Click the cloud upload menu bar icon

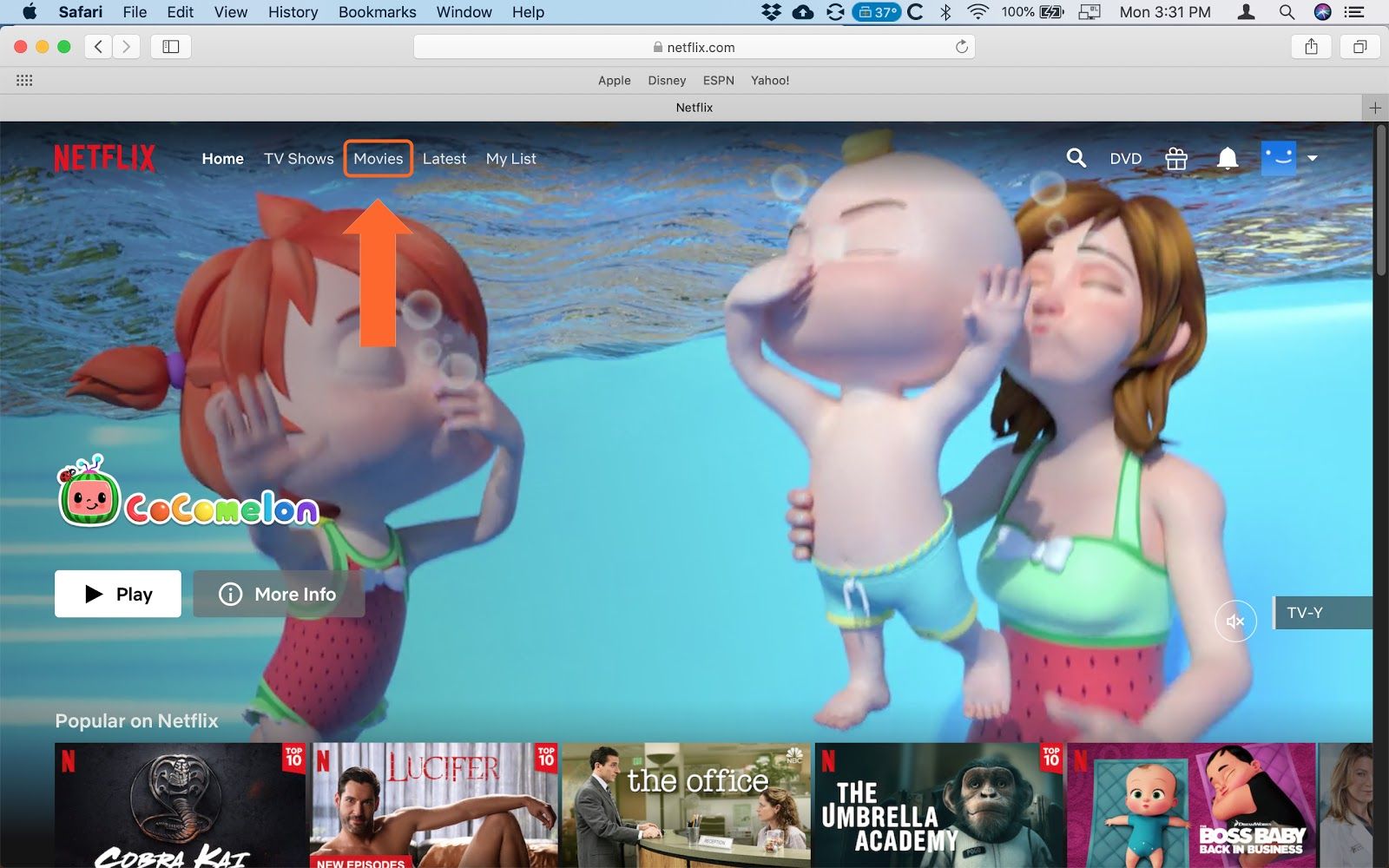[x=803, y=12]
